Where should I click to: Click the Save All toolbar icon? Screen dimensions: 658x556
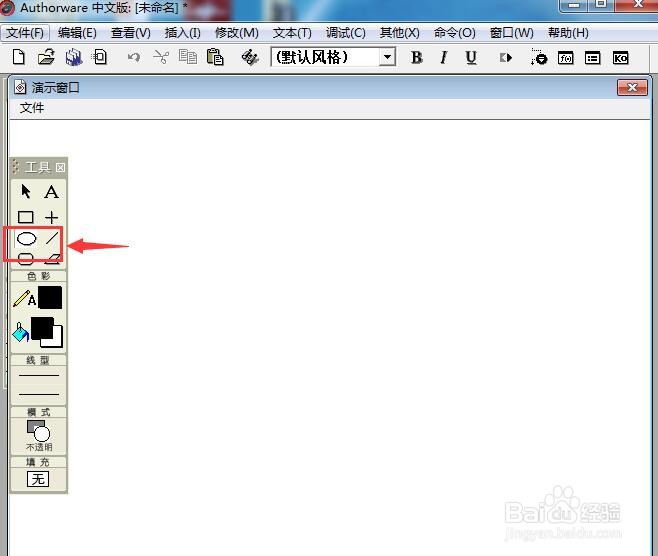point(73,57)
